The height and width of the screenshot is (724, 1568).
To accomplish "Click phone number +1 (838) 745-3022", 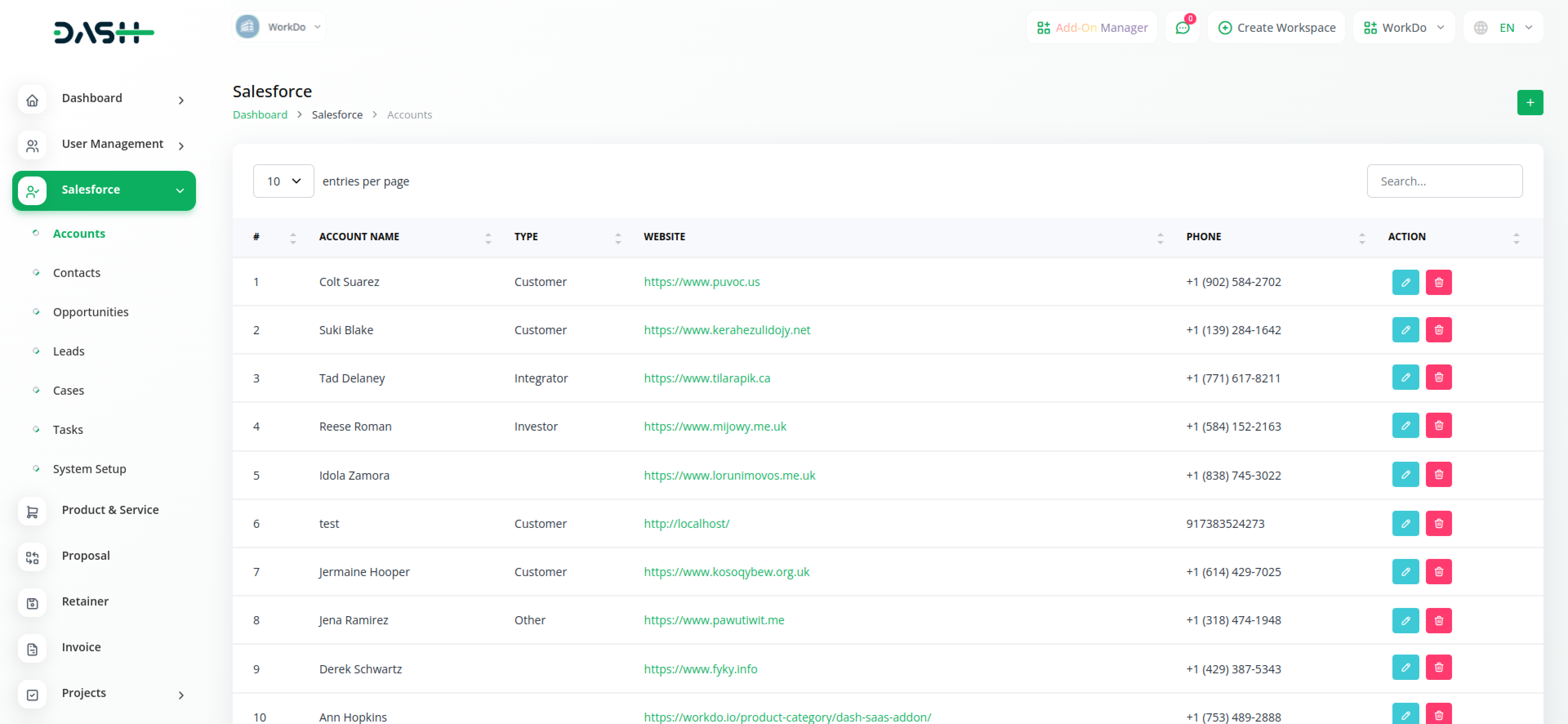I will (x=1233, y=476).
